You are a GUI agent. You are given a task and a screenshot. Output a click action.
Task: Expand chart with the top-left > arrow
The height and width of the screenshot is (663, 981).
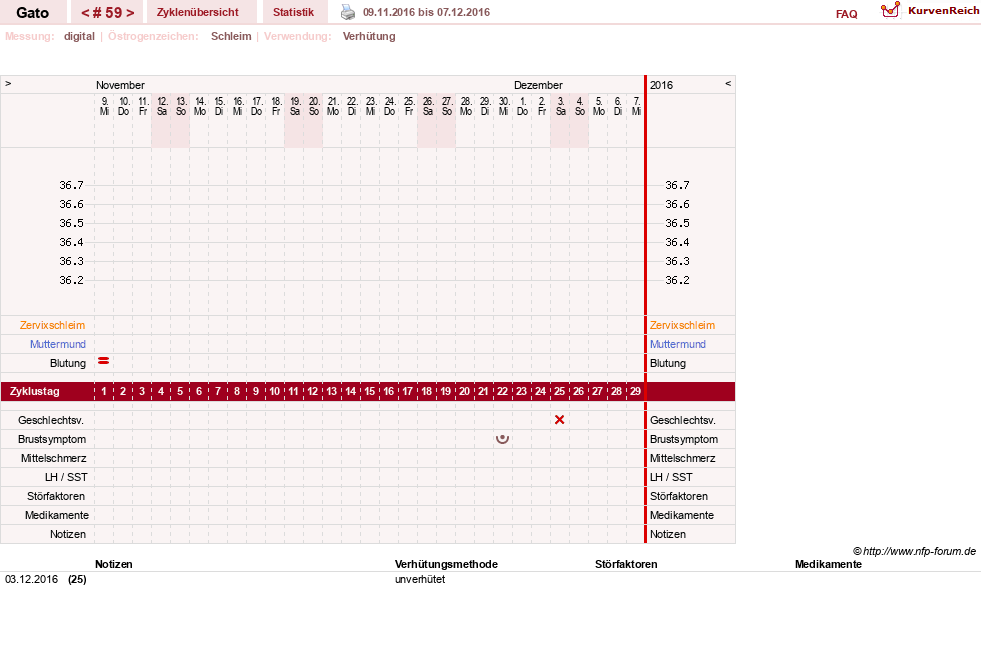(8, 83)
